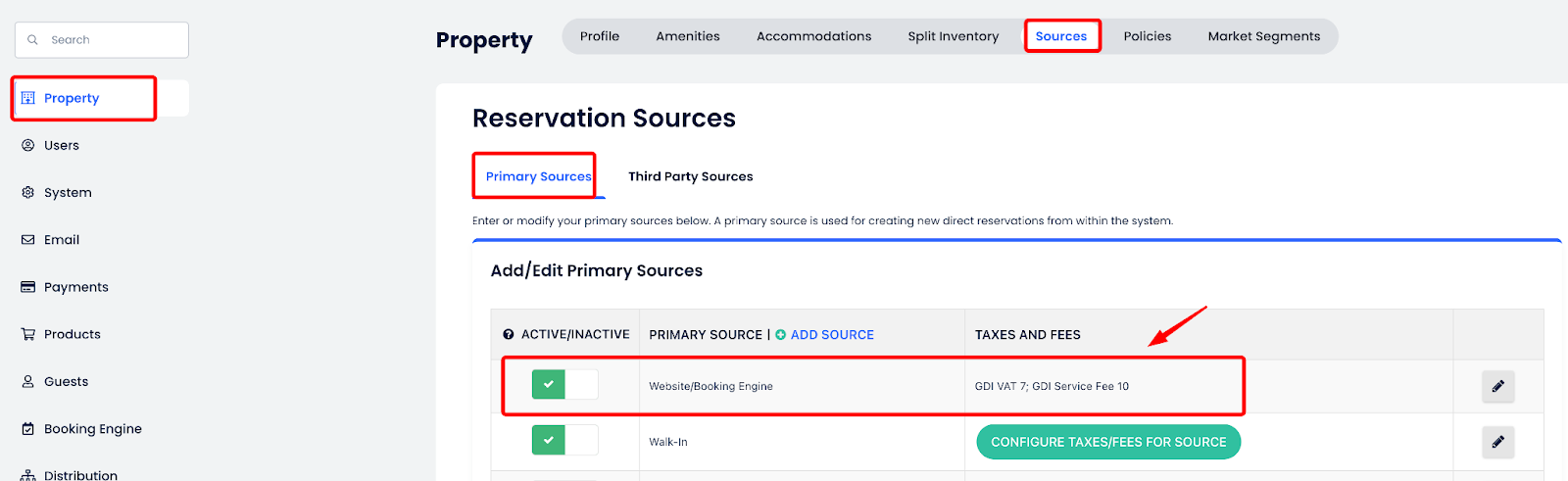The image size is (1568, 481).
Task: Toggle Website/Booking Engine source active switch
Action: tap(564, 385)
